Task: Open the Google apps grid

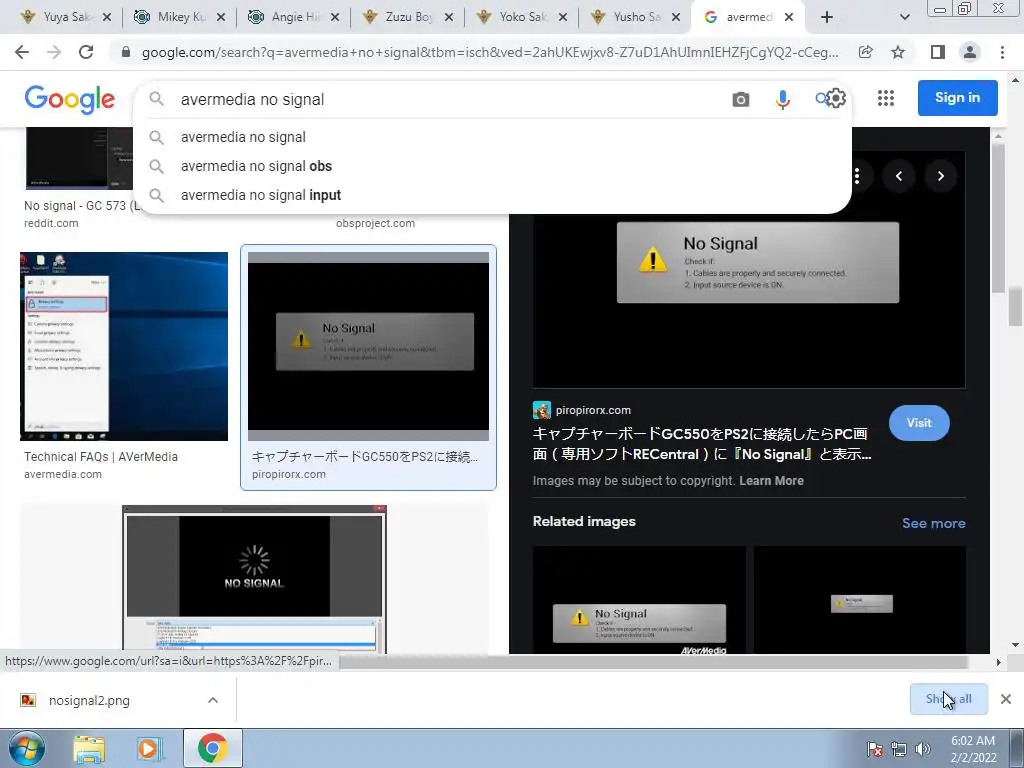Action: 886,98
